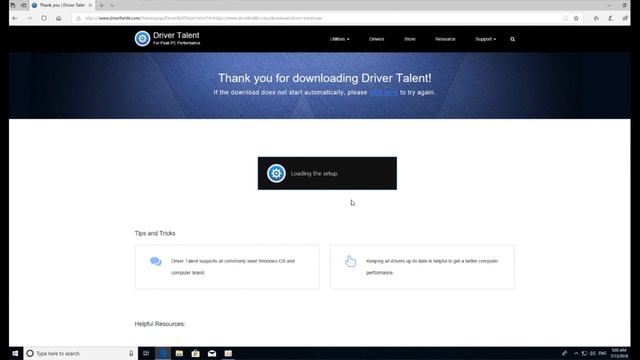Show hidden system tray icons chevron
640x360 pixels.
point(576,353)
